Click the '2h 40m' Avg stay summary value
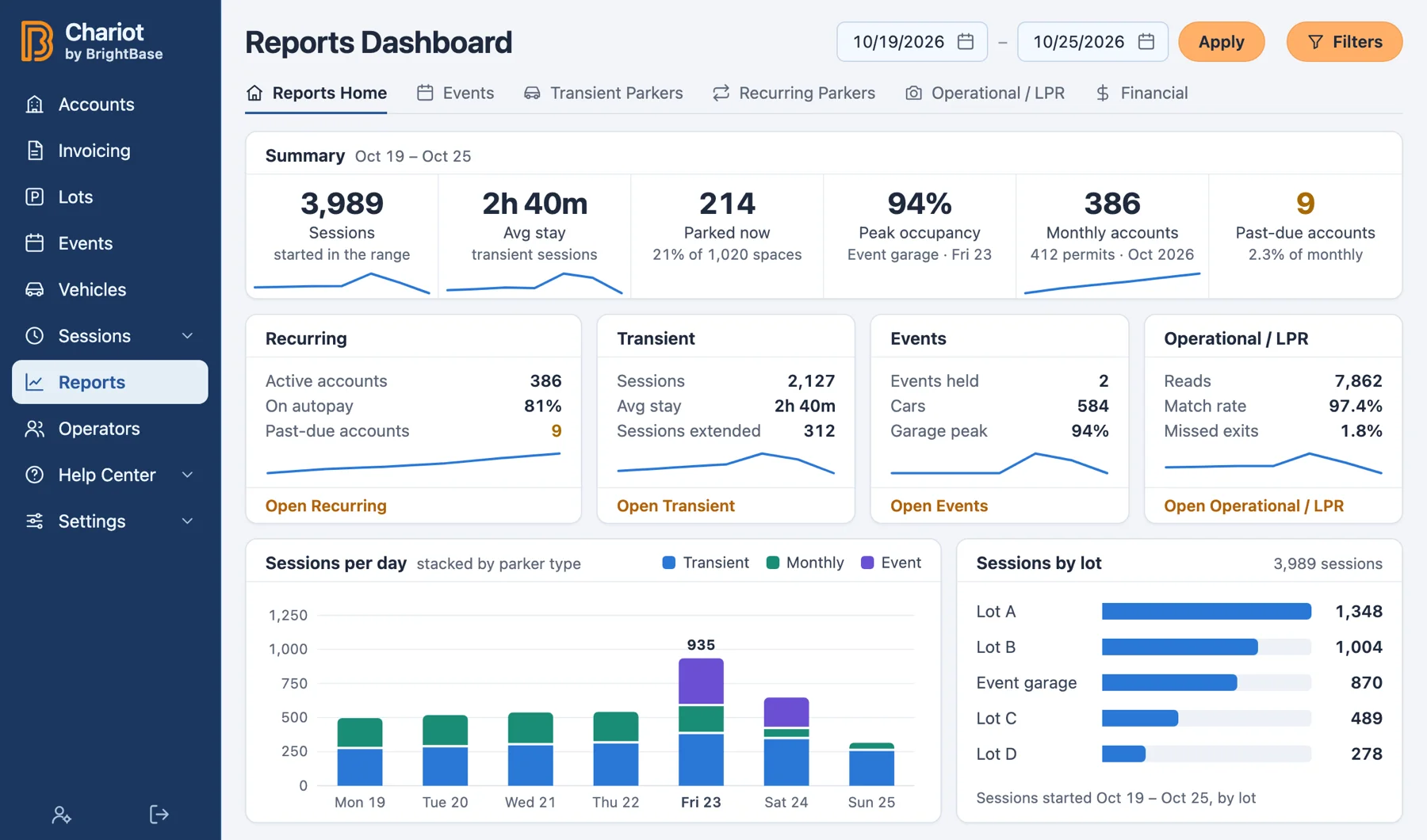The image size is (1427, 840). click(534, 204)
